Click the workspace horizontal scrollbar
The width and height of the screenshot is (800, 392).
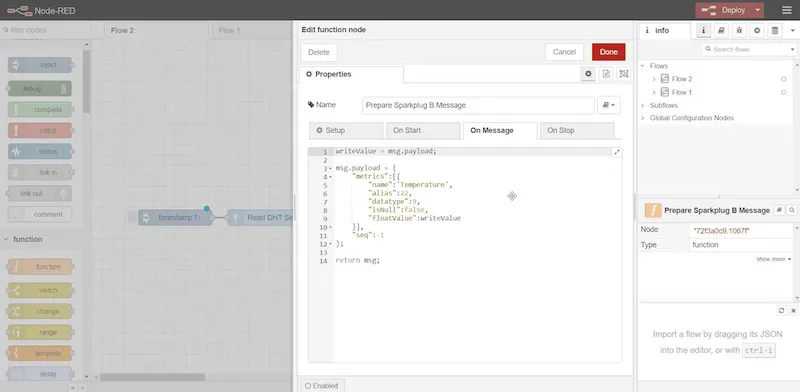(153, 377)
